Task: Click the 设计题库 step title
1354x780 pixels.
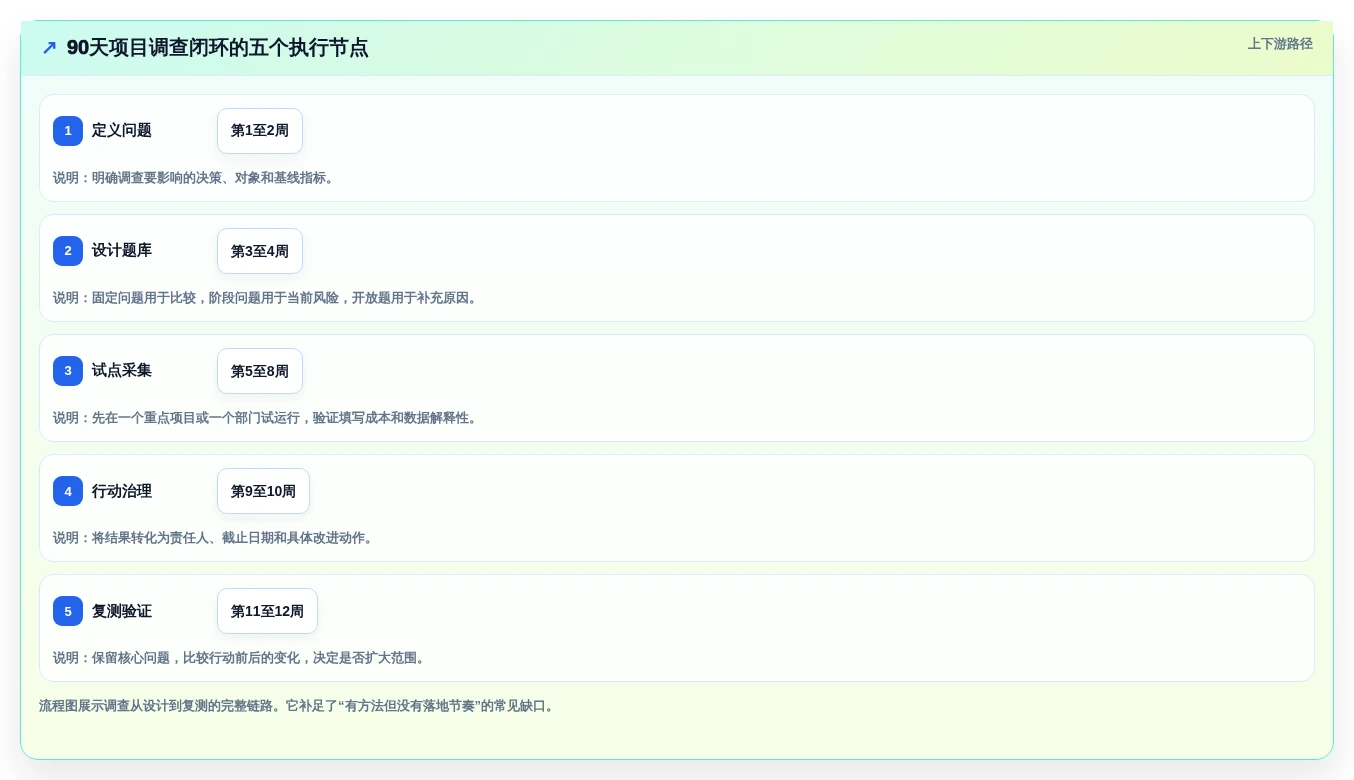Action: [x=122, y=251]
